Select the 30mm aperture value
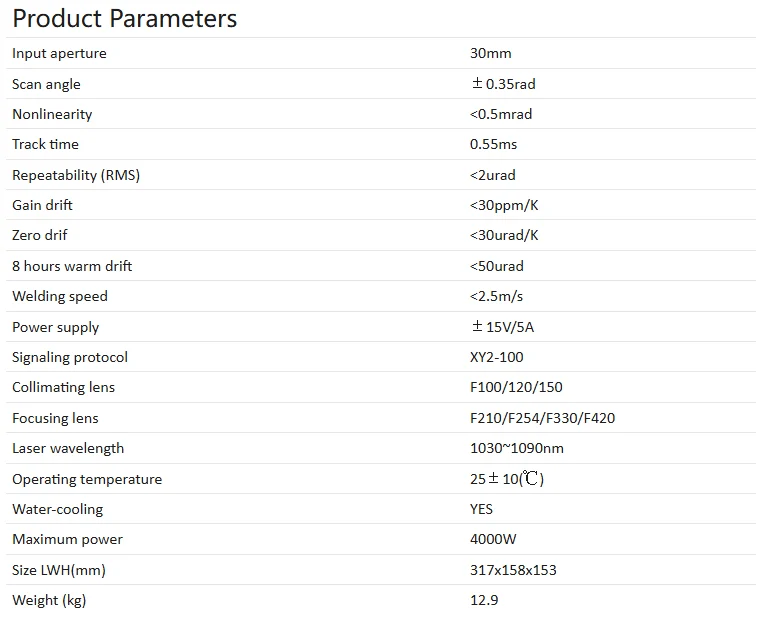The image size is (761, 617). point(490,53)
